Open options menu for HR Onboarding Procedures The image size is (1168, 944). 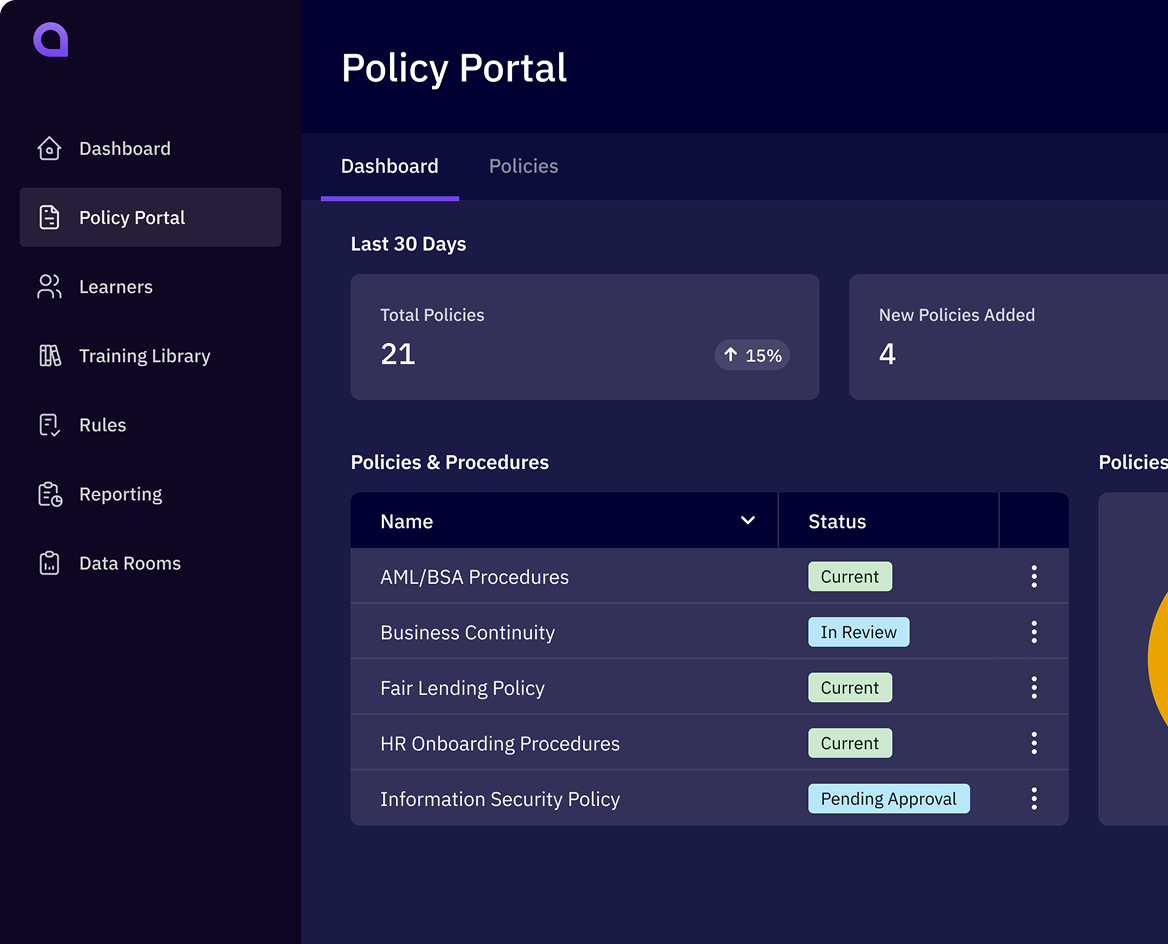click(x=1034, y=743)
